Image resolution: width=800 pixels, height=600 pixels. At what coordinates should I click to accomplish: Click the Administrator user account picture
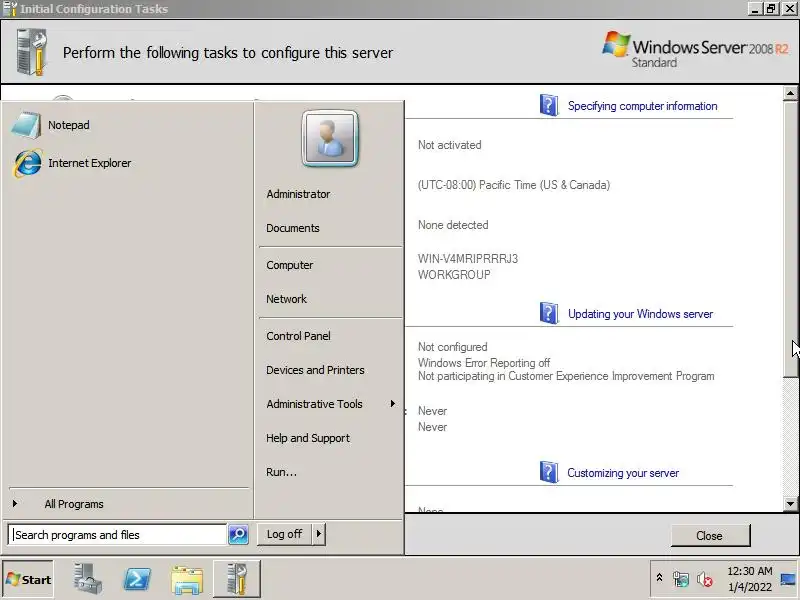tap(330, 139)
